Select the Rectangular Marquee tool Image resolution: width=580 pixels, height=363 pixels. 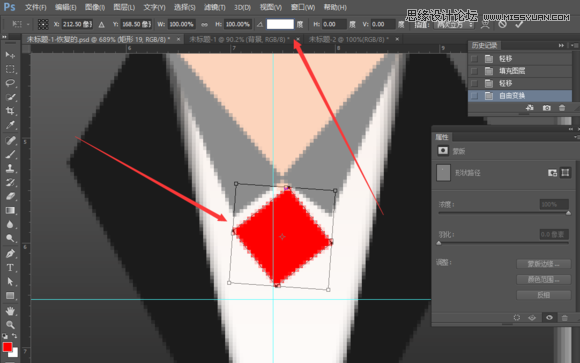coord(10,69)
